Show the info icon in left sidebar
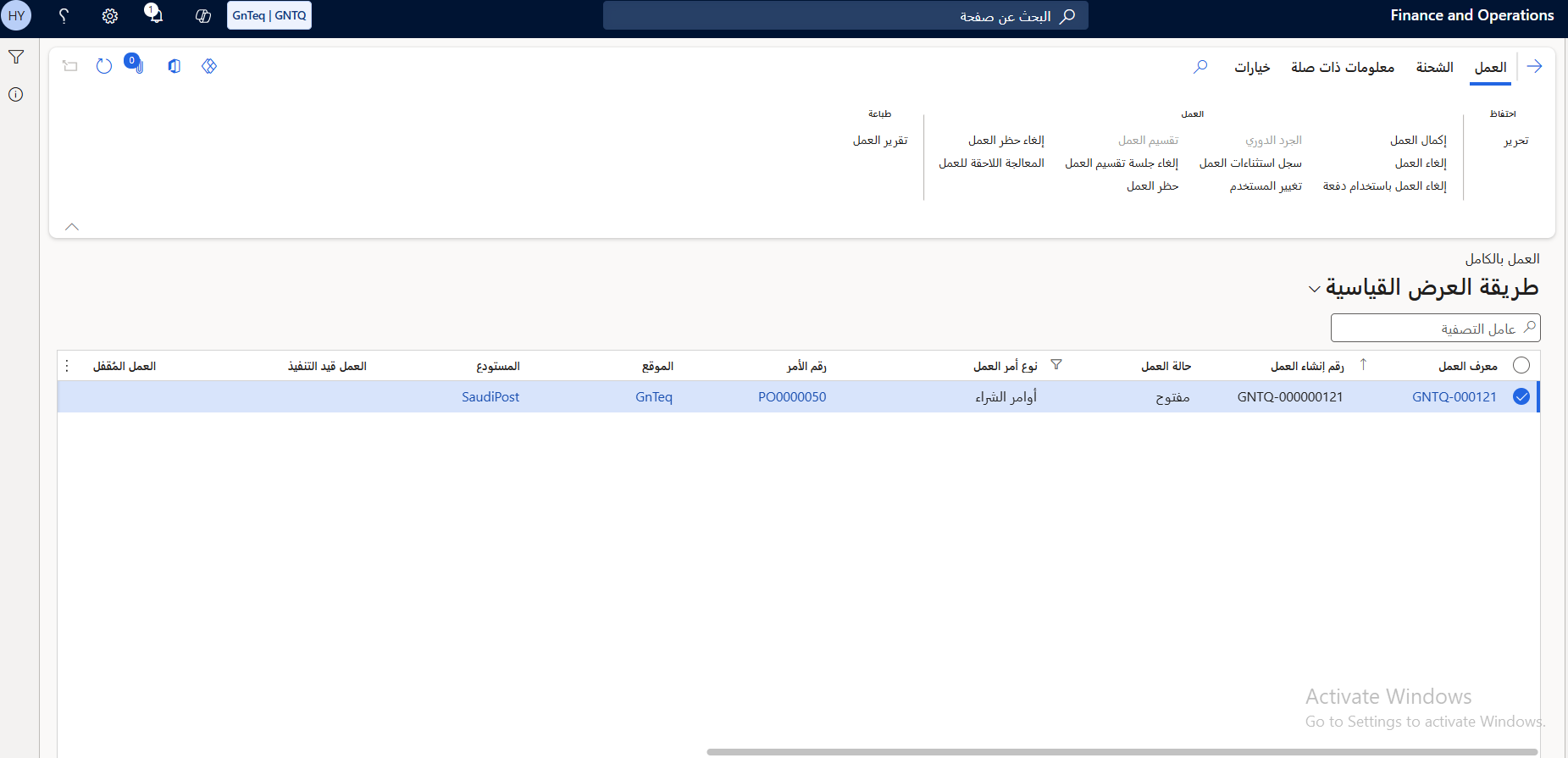Viewport: 1568px width, 758px height. click(x=16, y=94)
